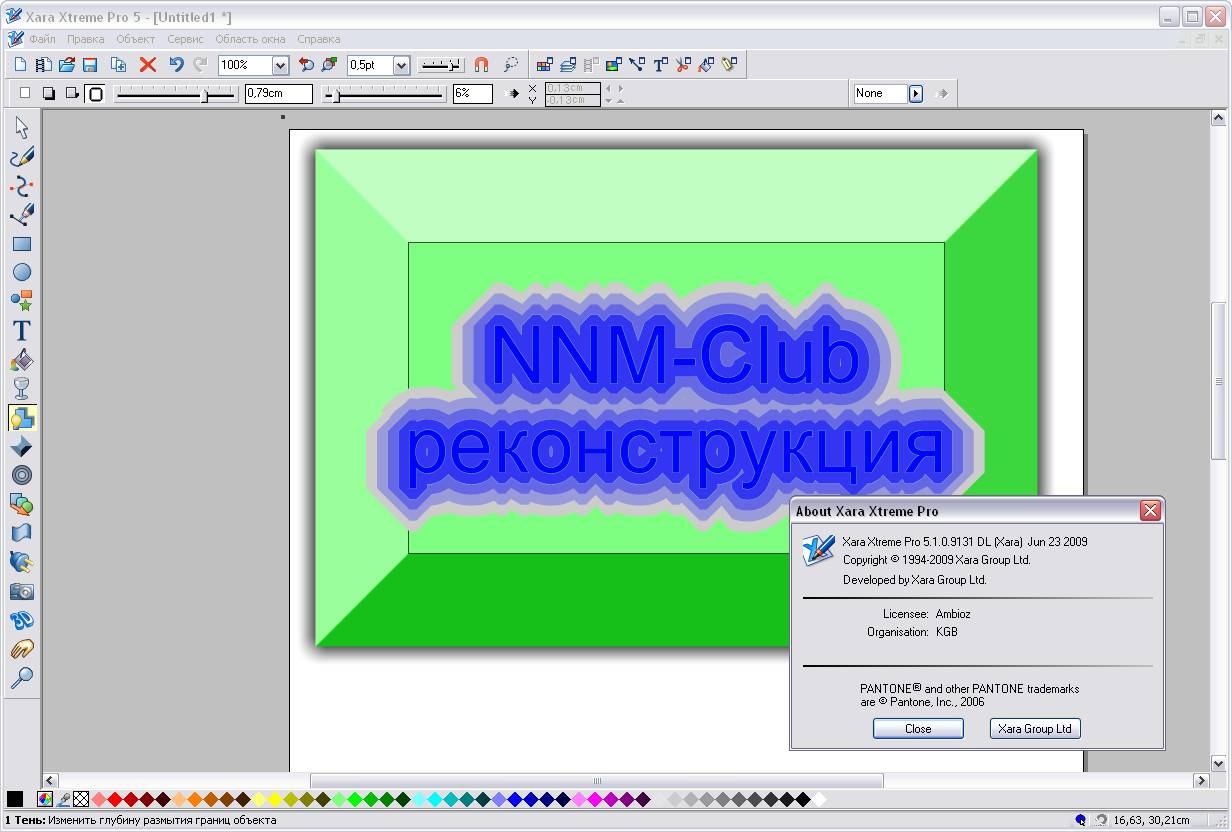
Task: Select the Bevel tool
Action: (22, 446)
